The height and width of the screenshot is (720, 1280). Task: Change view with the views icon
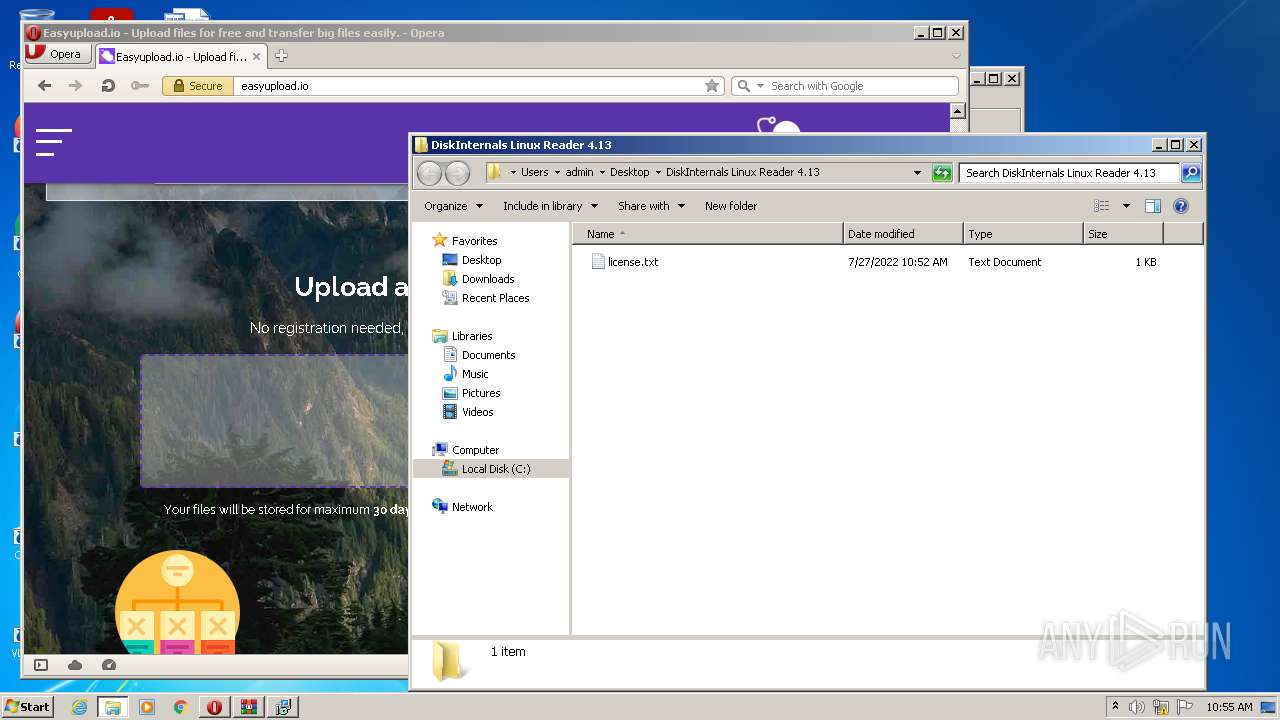(1101, 206)
